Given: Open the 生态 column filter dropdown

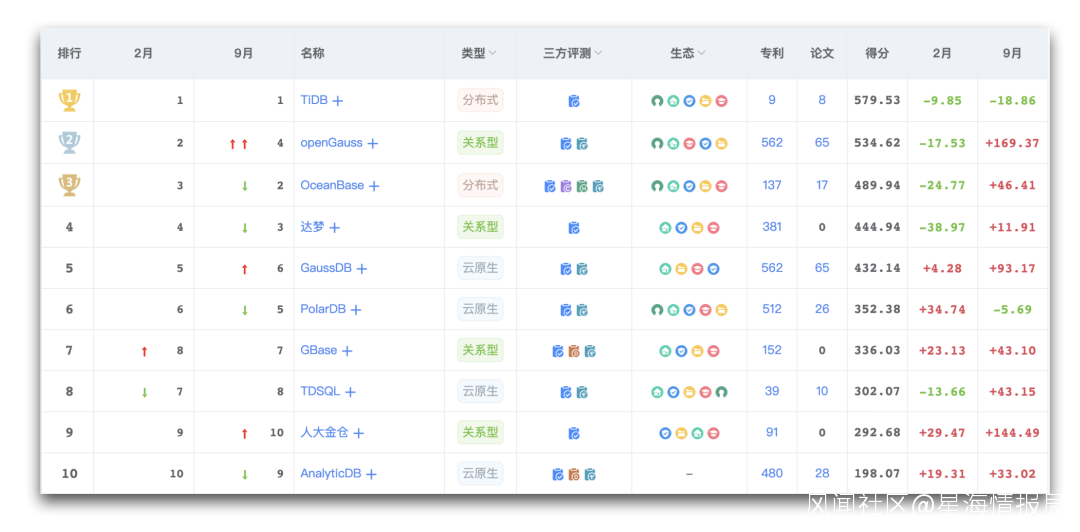Looking at the screenshot, I should click(x=701, y=54).
